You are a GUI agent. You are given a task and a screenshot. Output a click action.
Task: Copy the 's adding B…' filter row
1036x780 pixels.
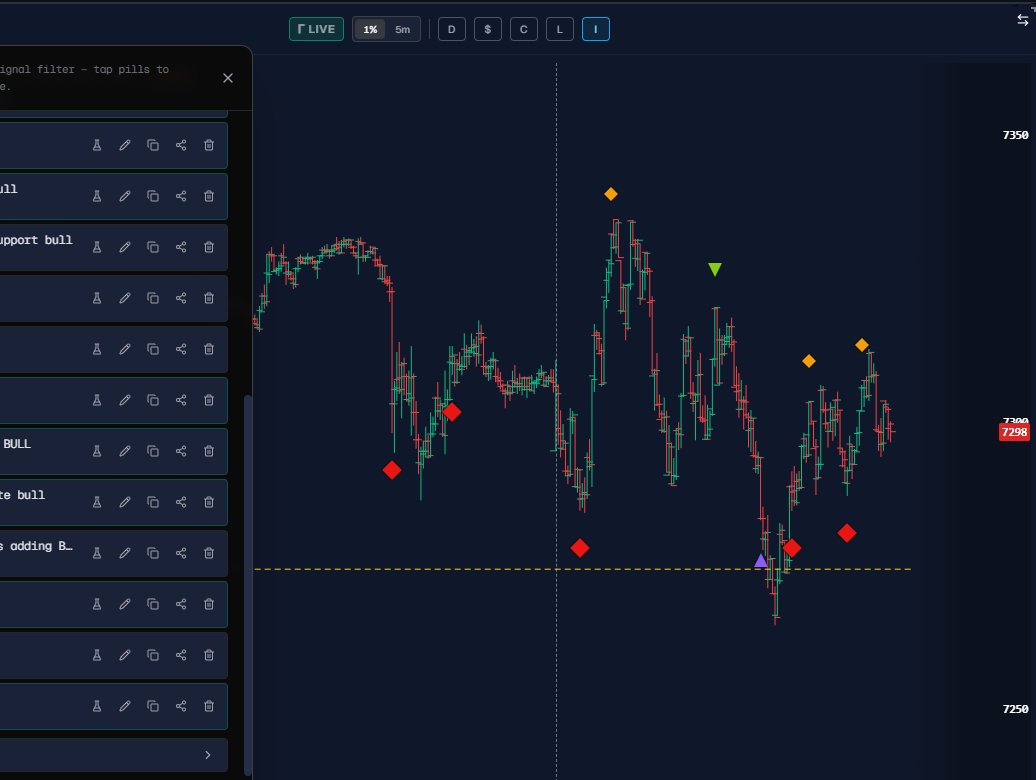point(153,553)
